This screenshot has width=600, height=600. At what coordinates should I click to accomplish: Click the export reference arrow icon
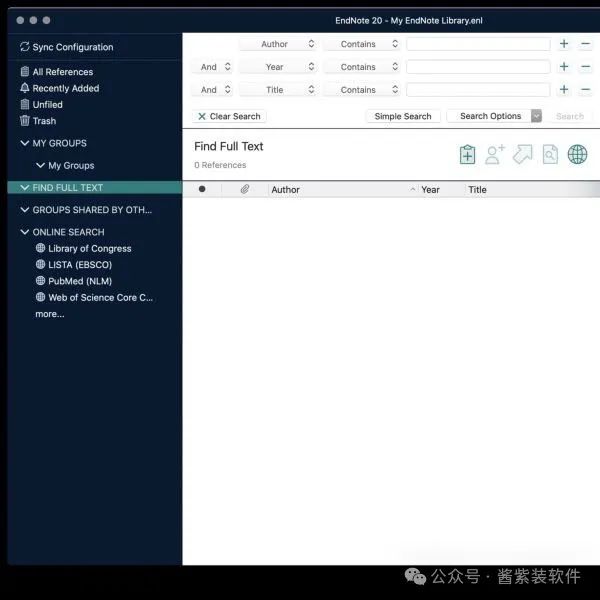click(x=522, y=155)
